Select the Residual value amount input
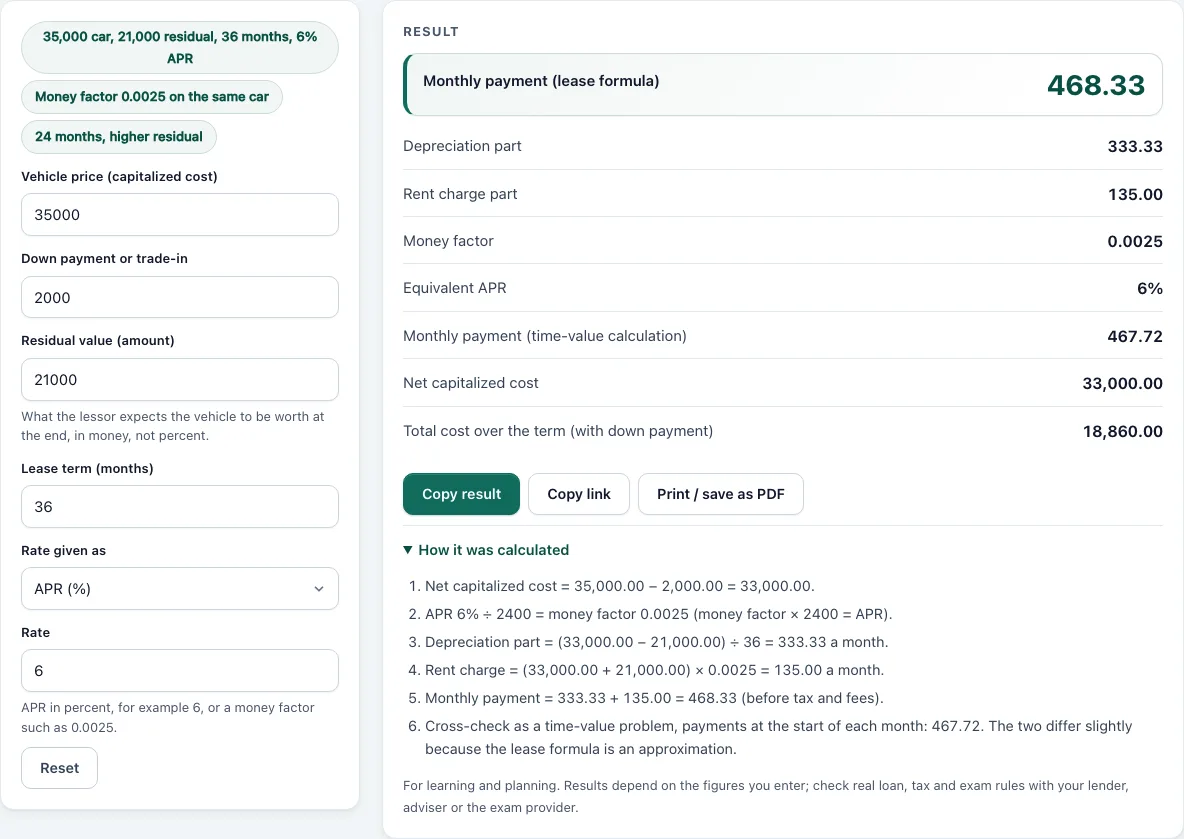 click(x=180, y=379)
